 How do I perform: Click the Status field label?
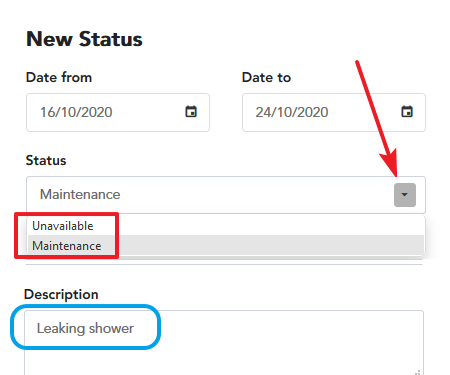point(46,160)
